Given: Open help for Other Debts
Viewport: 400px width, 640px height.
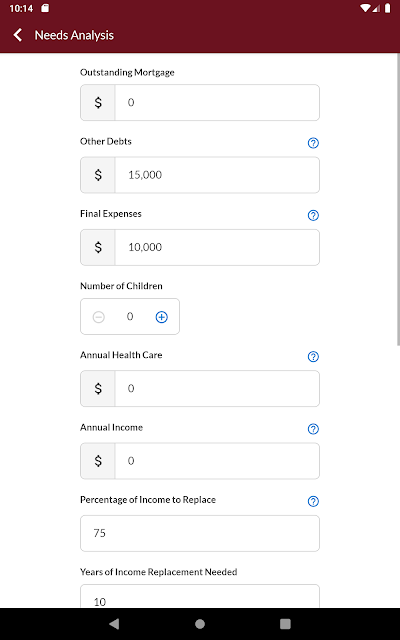Looking at the screenshot, I should (313, 143).
